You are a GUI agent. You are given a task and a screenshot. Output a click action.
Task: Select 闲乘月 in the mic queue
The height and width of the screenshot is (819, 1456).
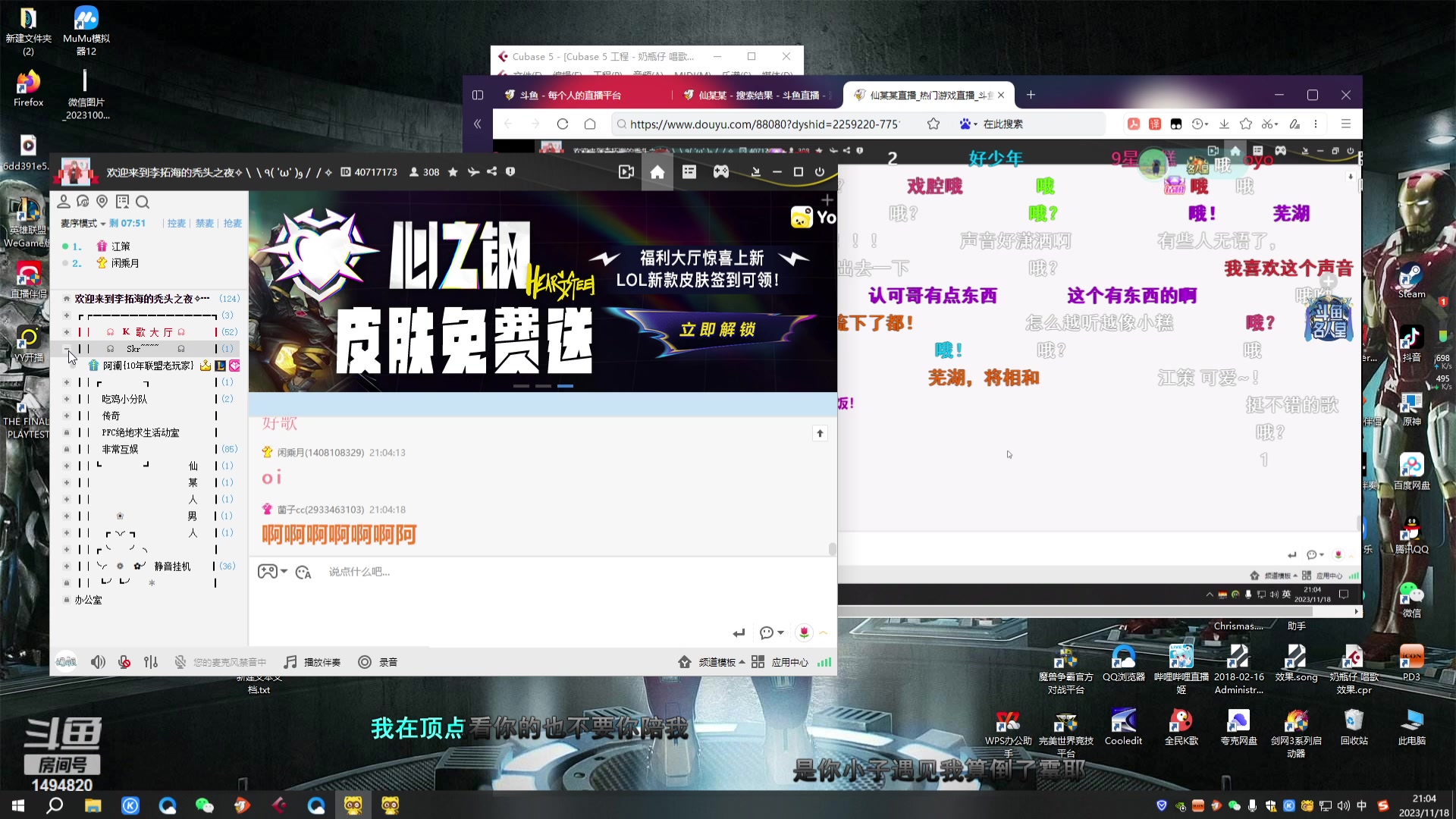tap(125, 263)
